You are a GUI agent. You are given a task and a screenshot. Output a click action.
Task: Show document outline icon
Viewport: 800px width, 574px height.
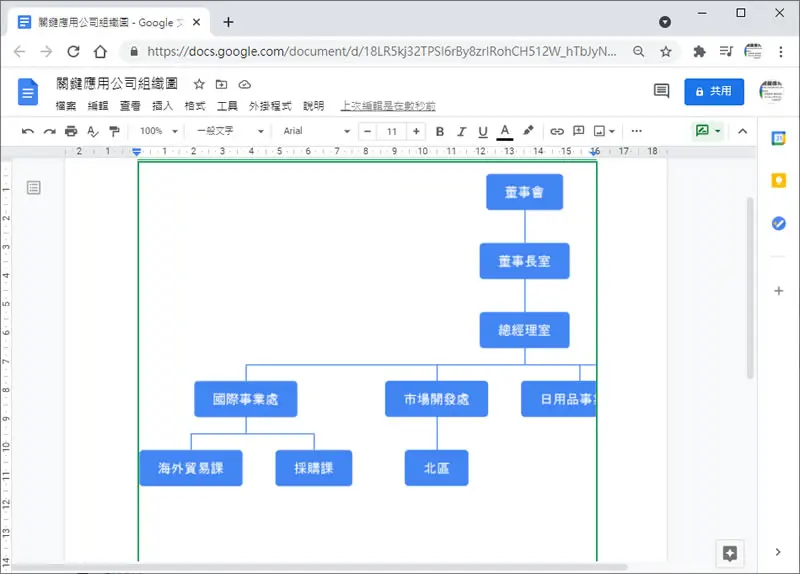point(34,188)
